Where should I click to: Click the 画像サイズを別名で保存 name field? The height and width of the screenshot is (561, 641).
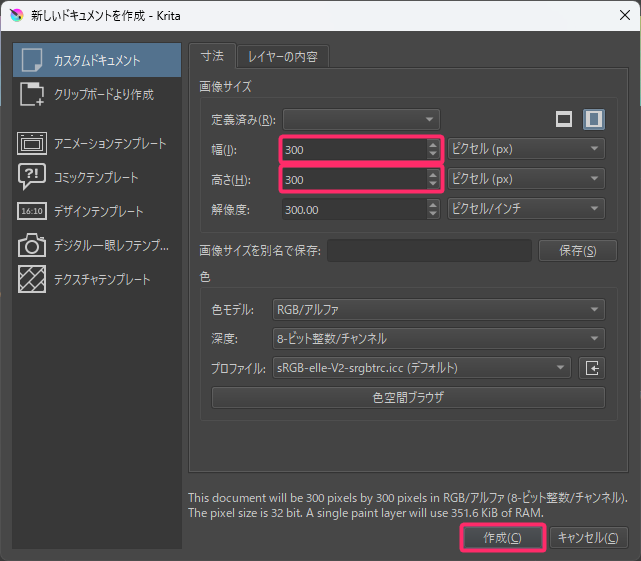pyautogui.click(x=429, y=251)
